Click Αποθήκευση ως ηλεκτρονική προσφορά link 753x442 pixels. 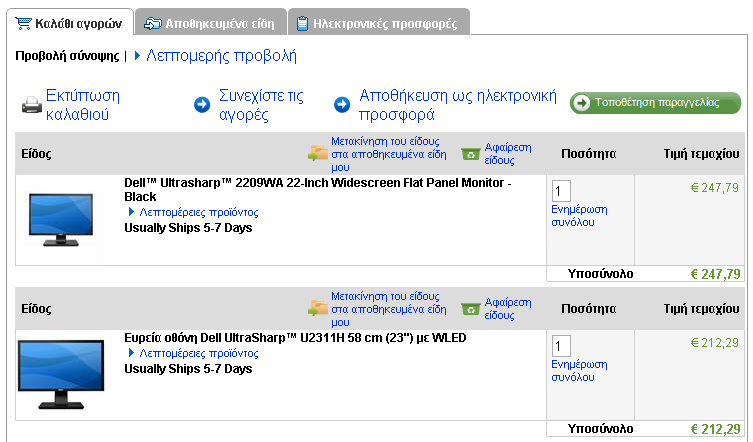(458, 105)
